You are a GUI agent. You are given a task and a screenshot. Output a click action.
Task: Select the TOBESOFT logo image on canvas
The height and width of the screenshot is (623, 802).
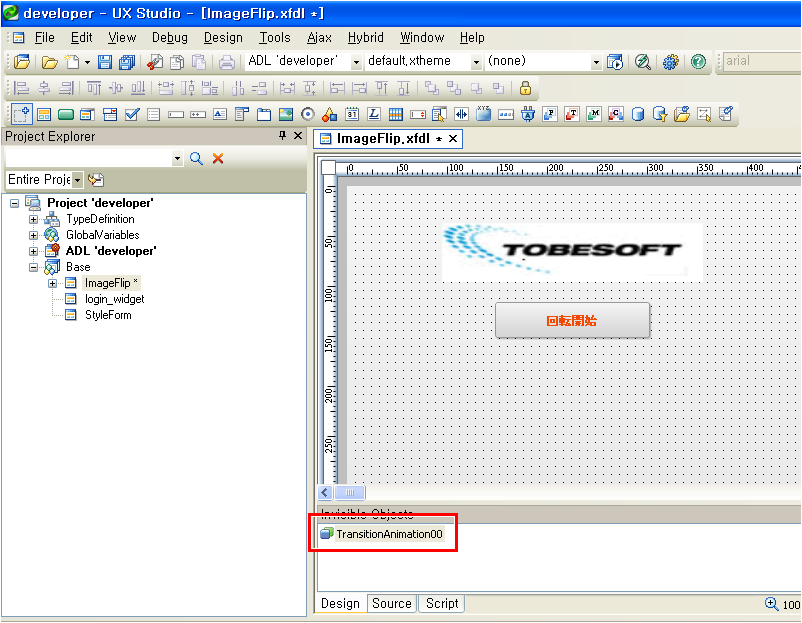[572, 251]
